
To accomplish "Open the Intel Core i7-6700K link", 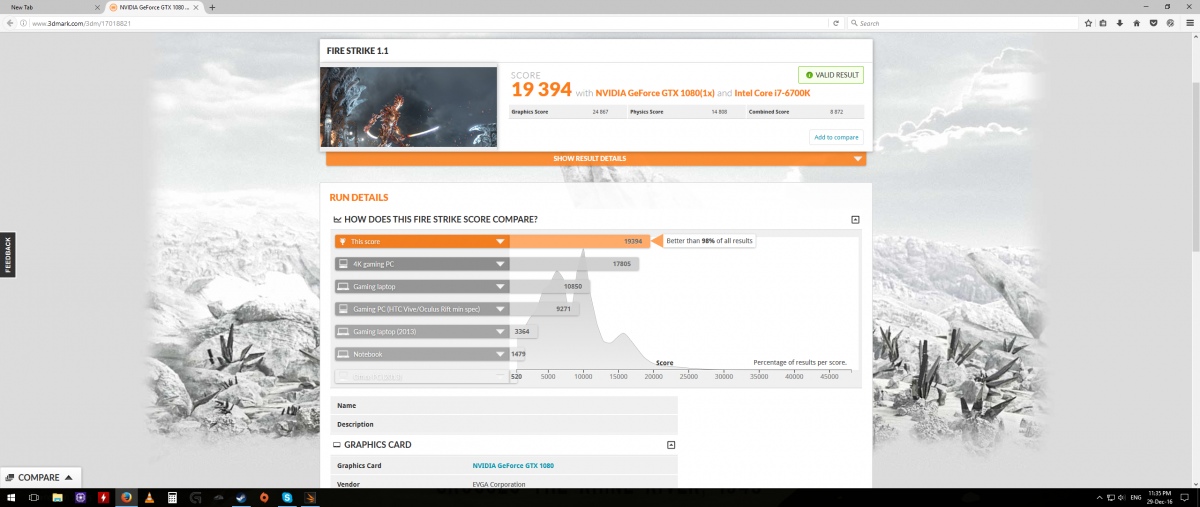I will click(772, 93).
